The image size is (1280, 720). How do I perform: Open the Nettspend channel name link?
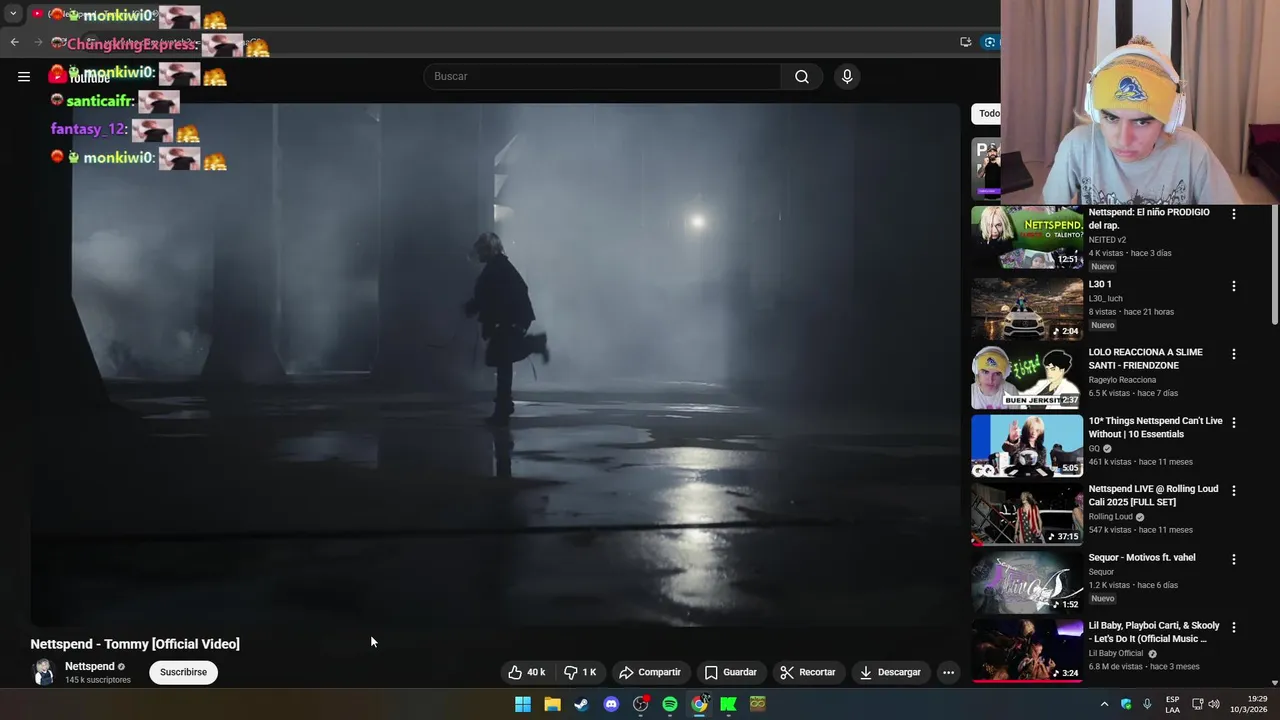click(x=90, y=666)
